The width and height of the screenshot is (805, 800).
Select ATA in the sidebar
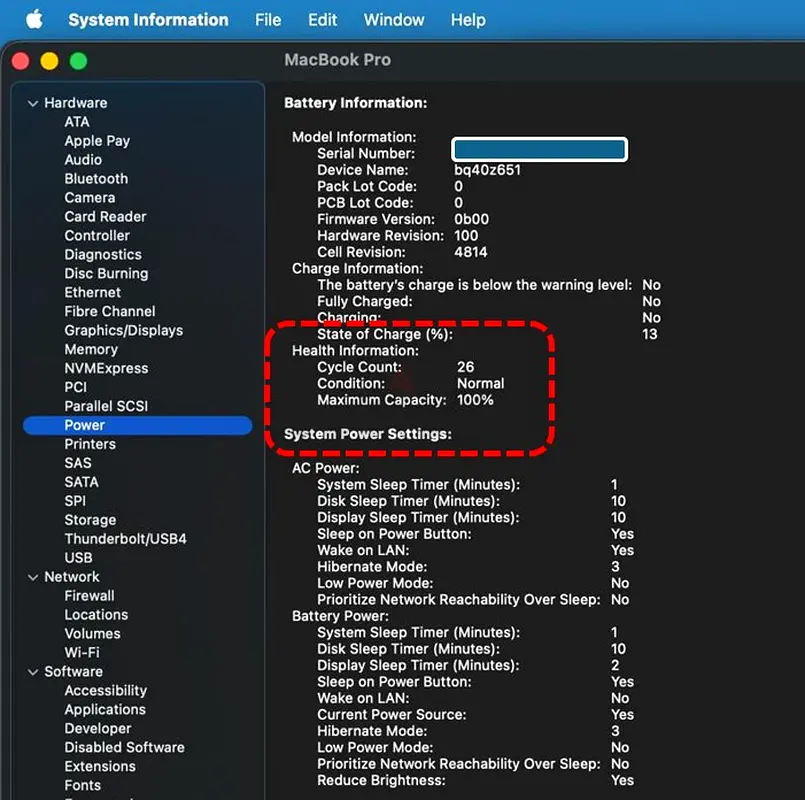click(77, 122)
